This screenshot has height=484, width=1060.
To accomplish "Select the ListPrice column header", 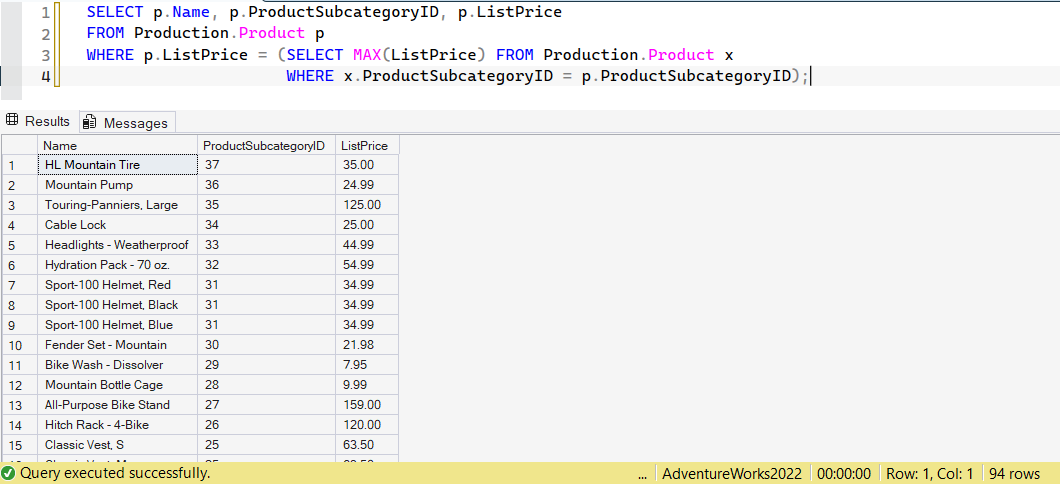I will click(x=367, y=145).
